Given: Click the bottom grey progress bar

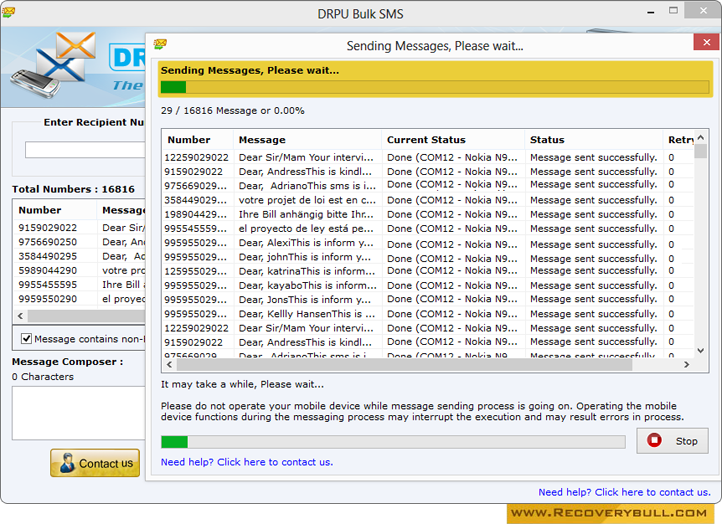Looking at the screenshot, I should pyautogui.click(x=393, y=442).
